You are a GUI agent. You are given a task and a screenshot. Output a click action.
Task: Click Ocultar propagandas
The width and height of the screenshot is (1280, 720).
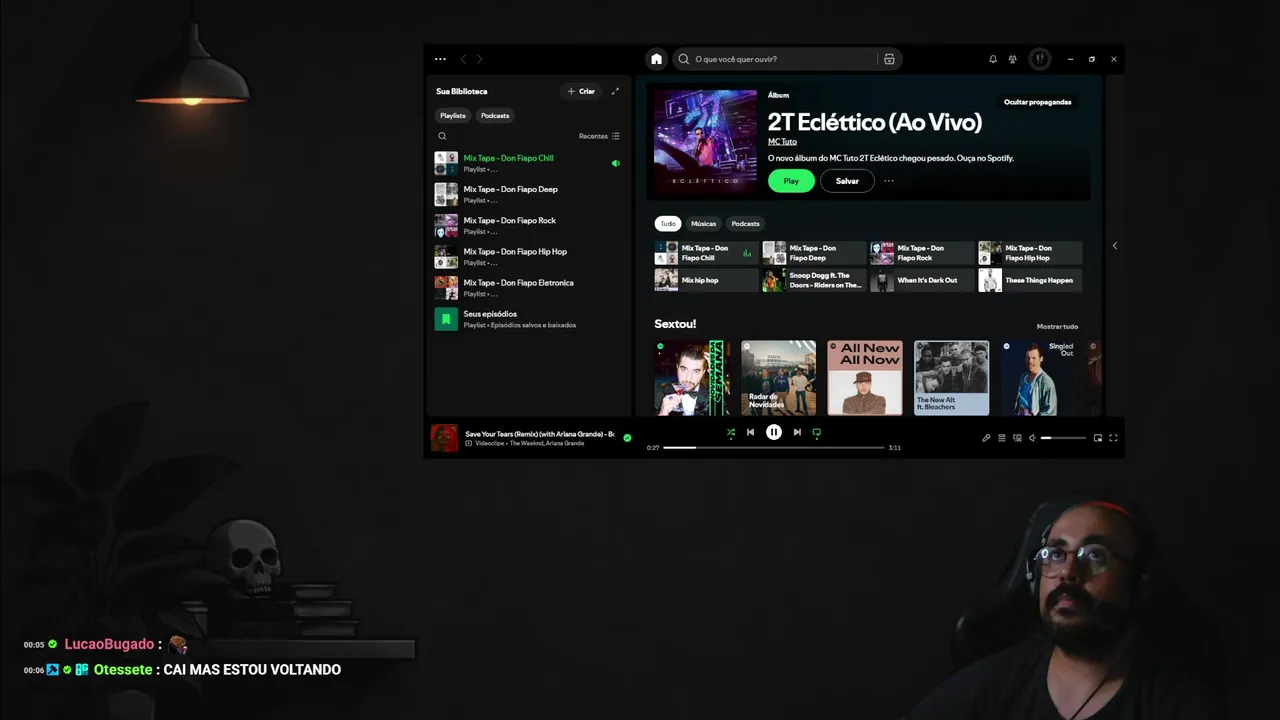1038,102
